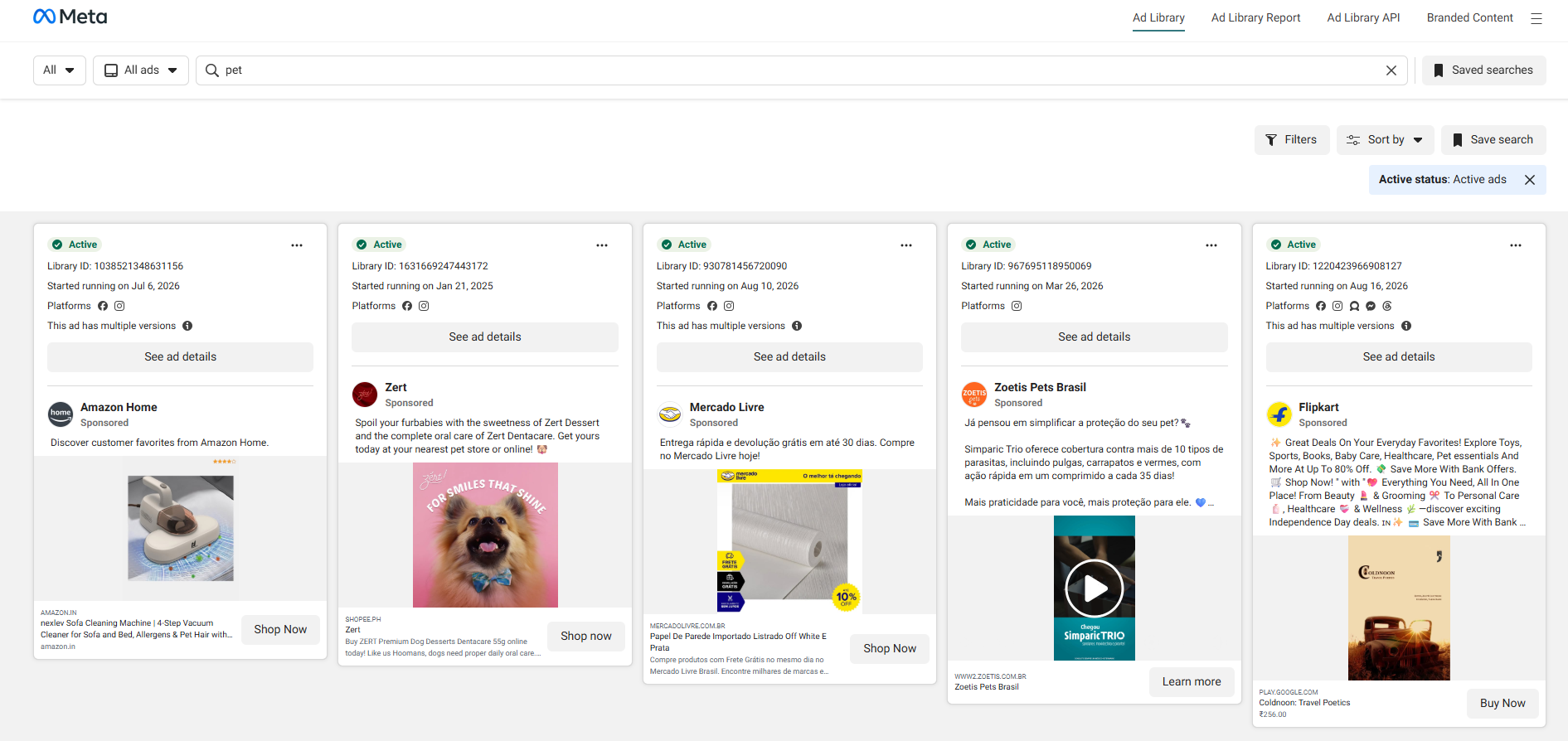The image size is (1568, 741).
Task: Clear the search field text
Action: tap(1391, 70)
